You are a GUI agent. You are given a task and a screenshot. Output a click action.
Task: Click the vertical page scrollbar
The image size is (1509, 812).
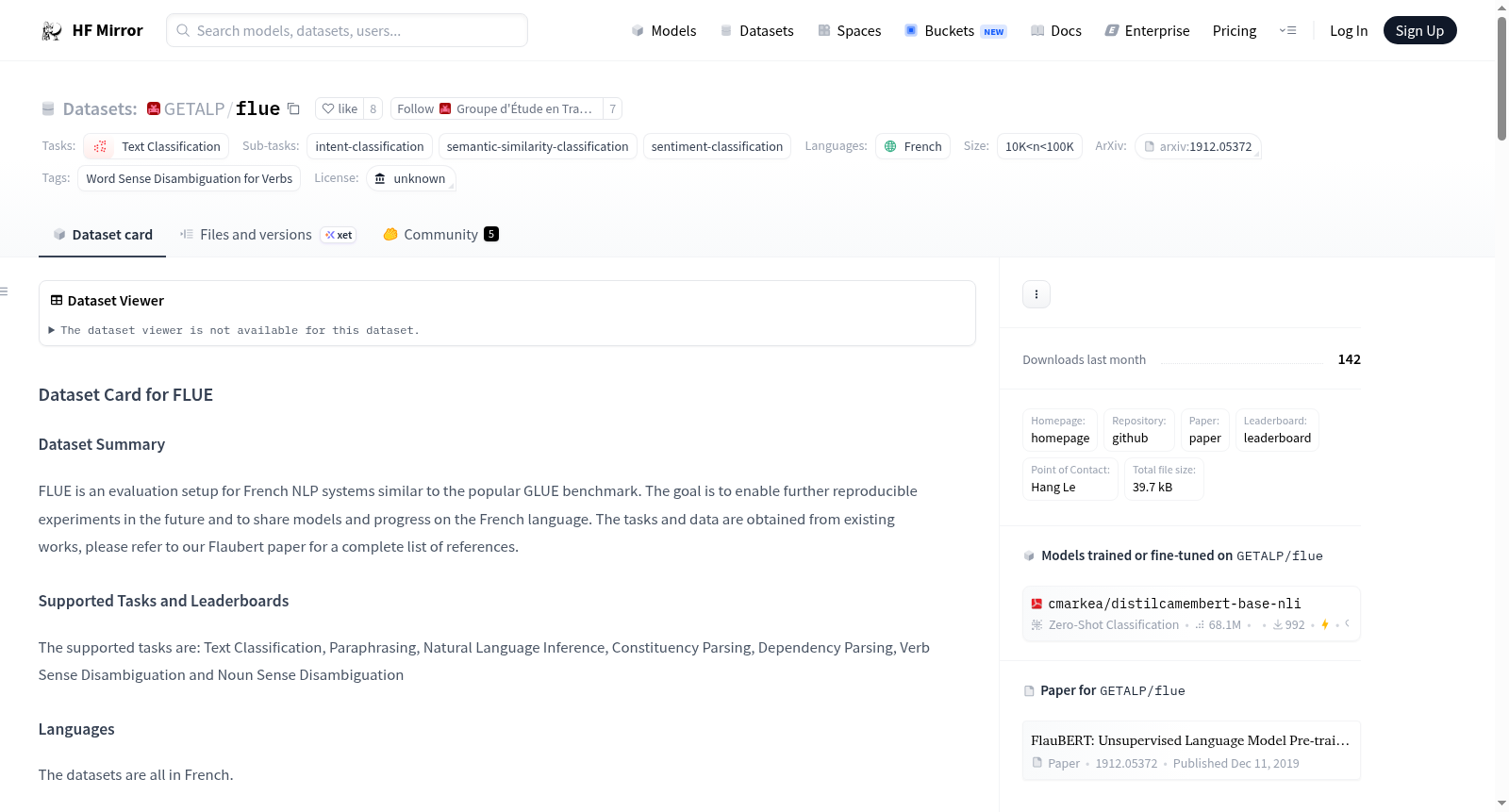pos(1501,80)
